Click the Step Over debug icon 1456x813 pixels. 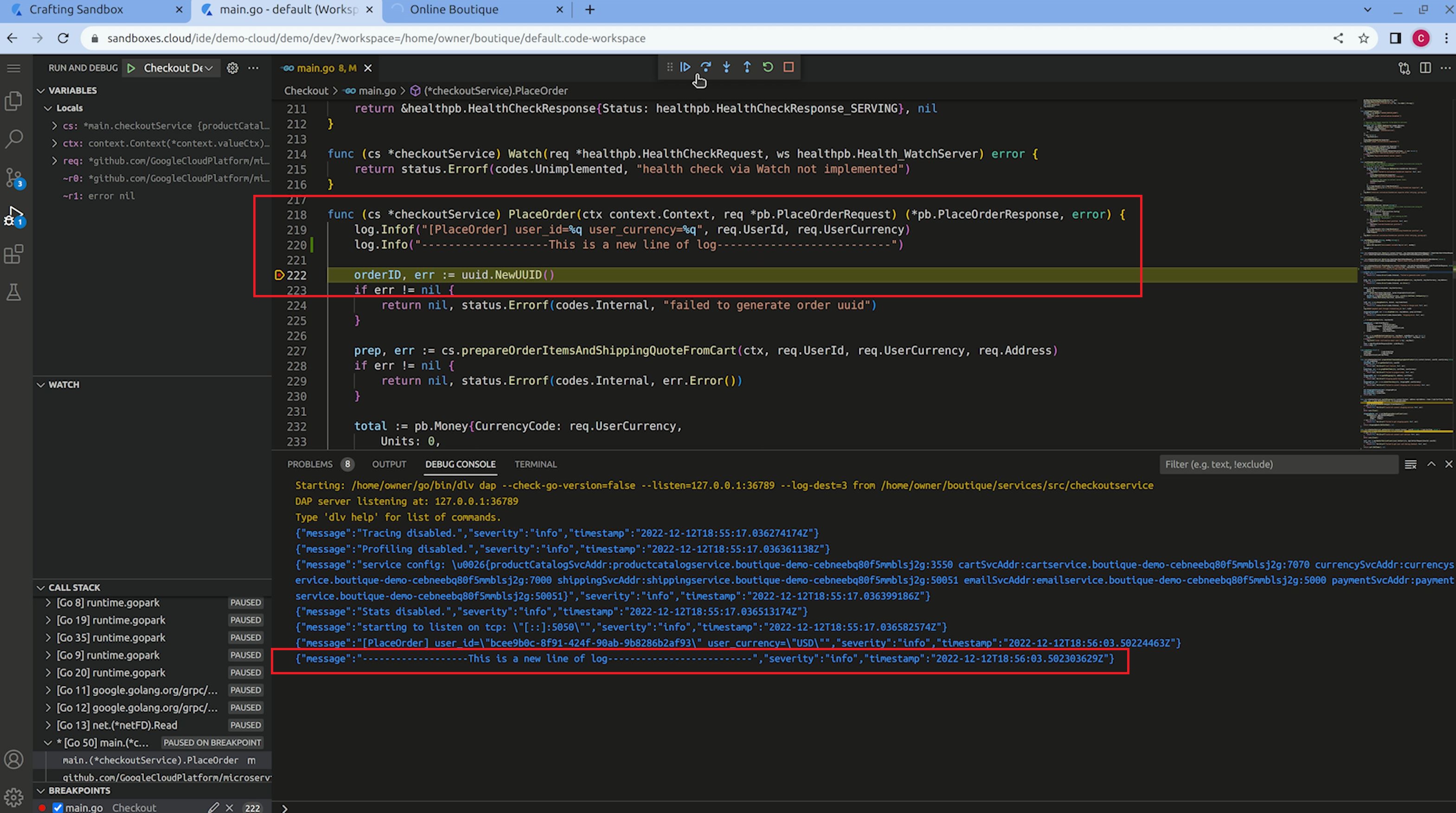click(x=706, y=67)
